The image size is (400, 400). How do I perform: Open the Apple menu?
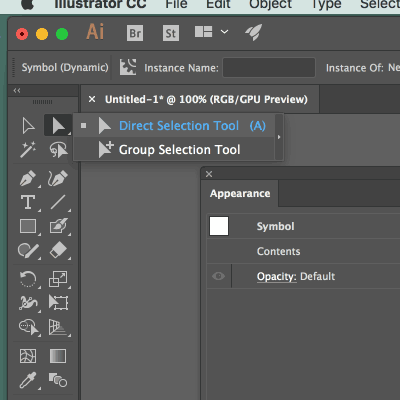coord(28,4)
